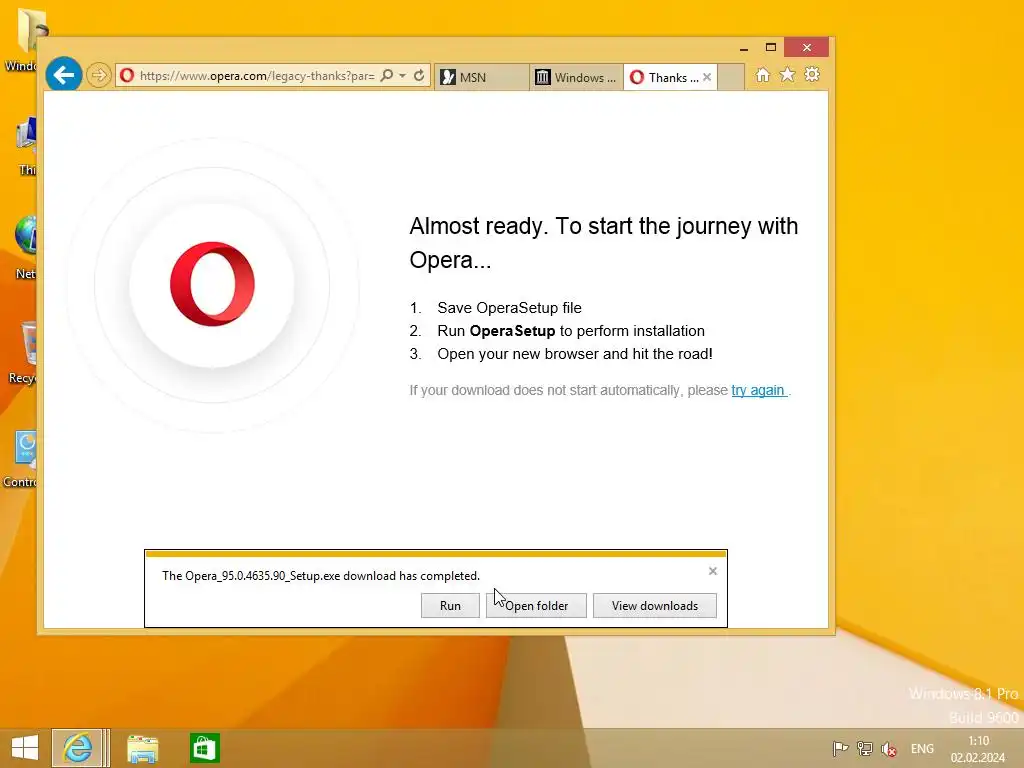Go to the home page icon
The image size is (1024, 768).
(762, 75)
